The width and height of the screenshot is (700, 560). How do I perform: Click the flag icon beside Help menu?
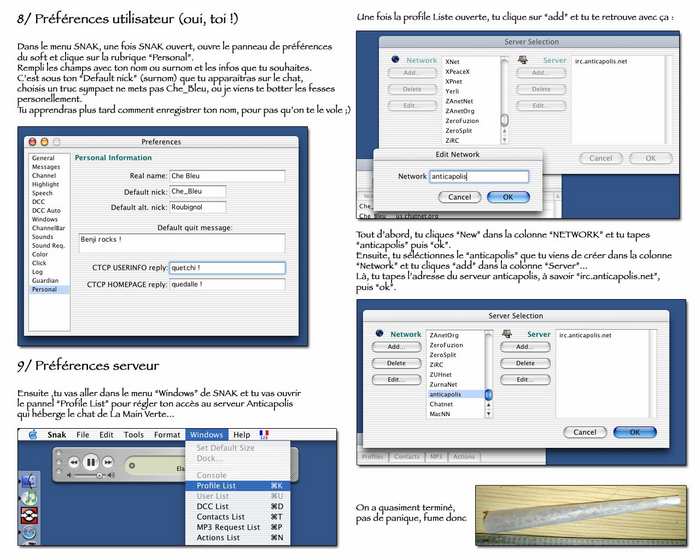pos(264,435)
